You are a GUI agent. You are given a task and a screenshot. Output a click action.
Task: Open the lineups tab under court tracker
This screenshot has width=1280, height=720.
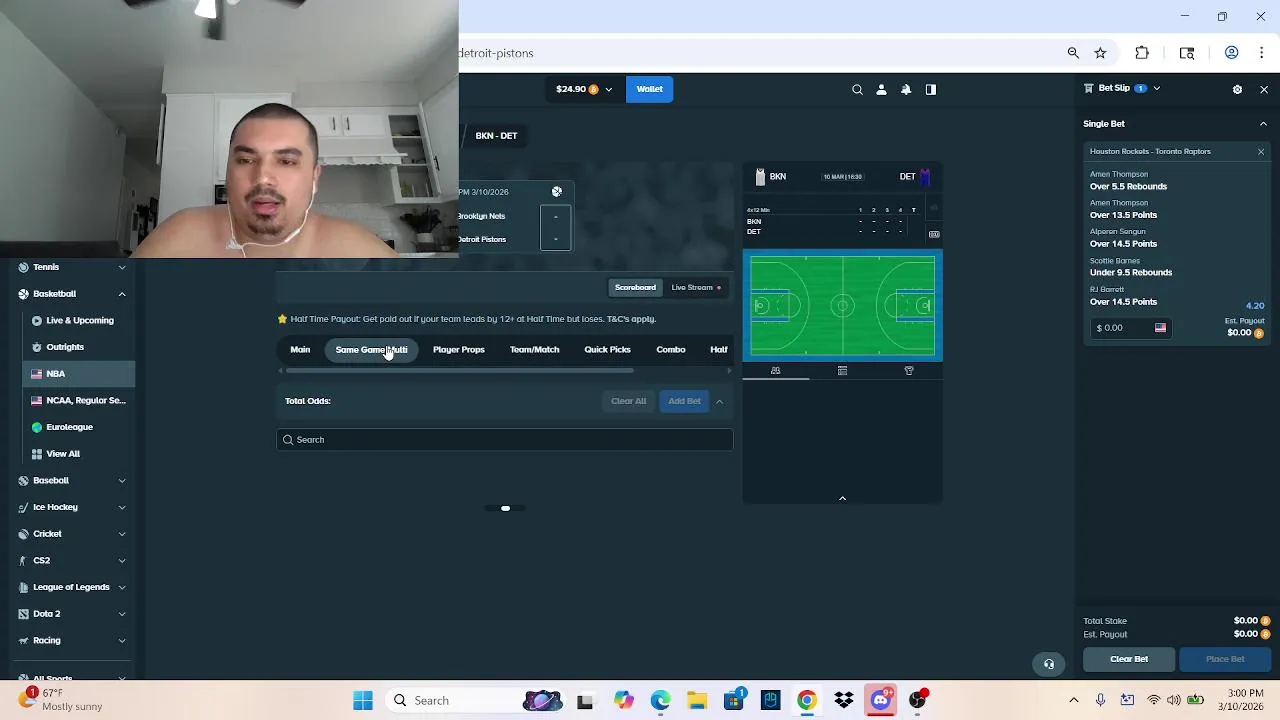tap(775, 371)
